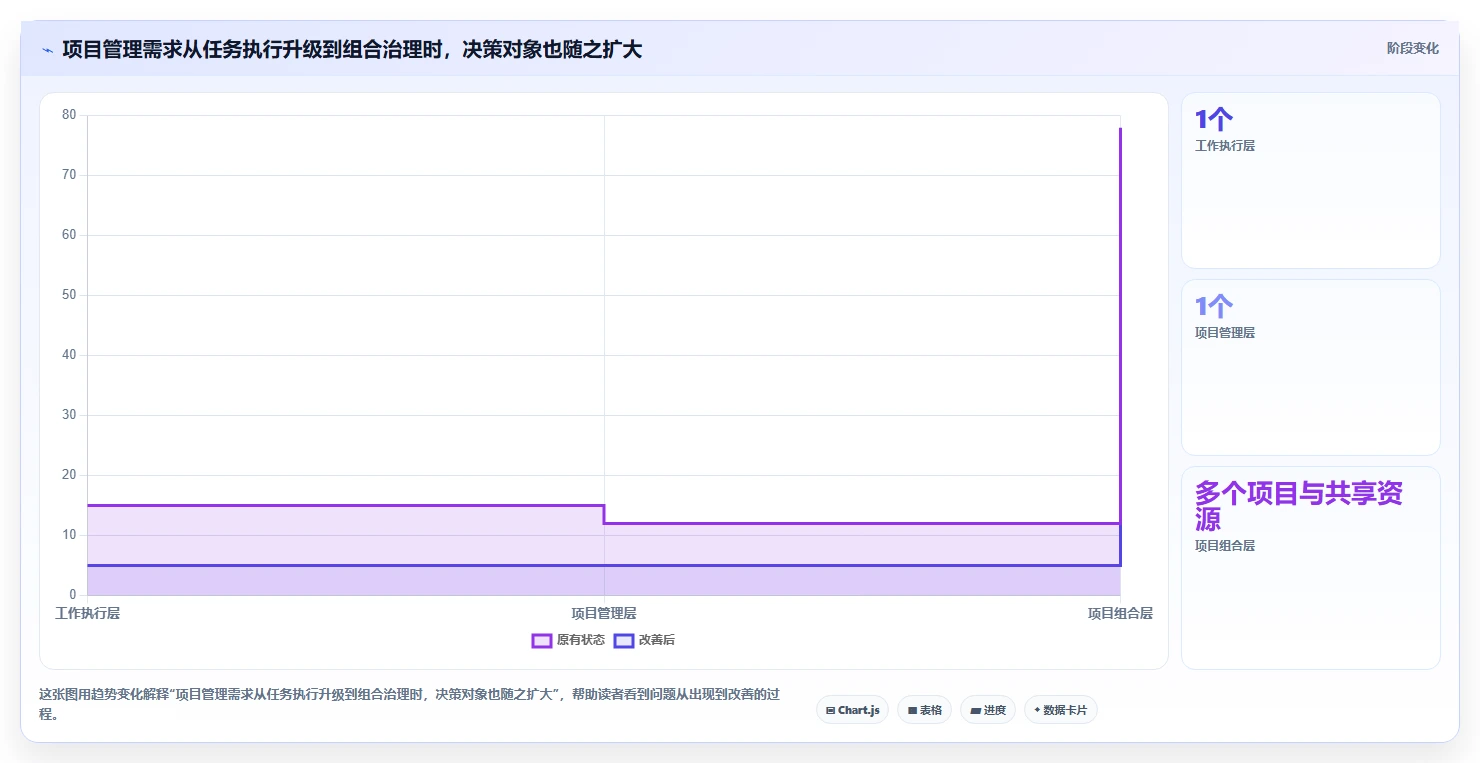Toggle the 改善后 legend label
Screen dimensions: 1480x763
coord(657,640)
